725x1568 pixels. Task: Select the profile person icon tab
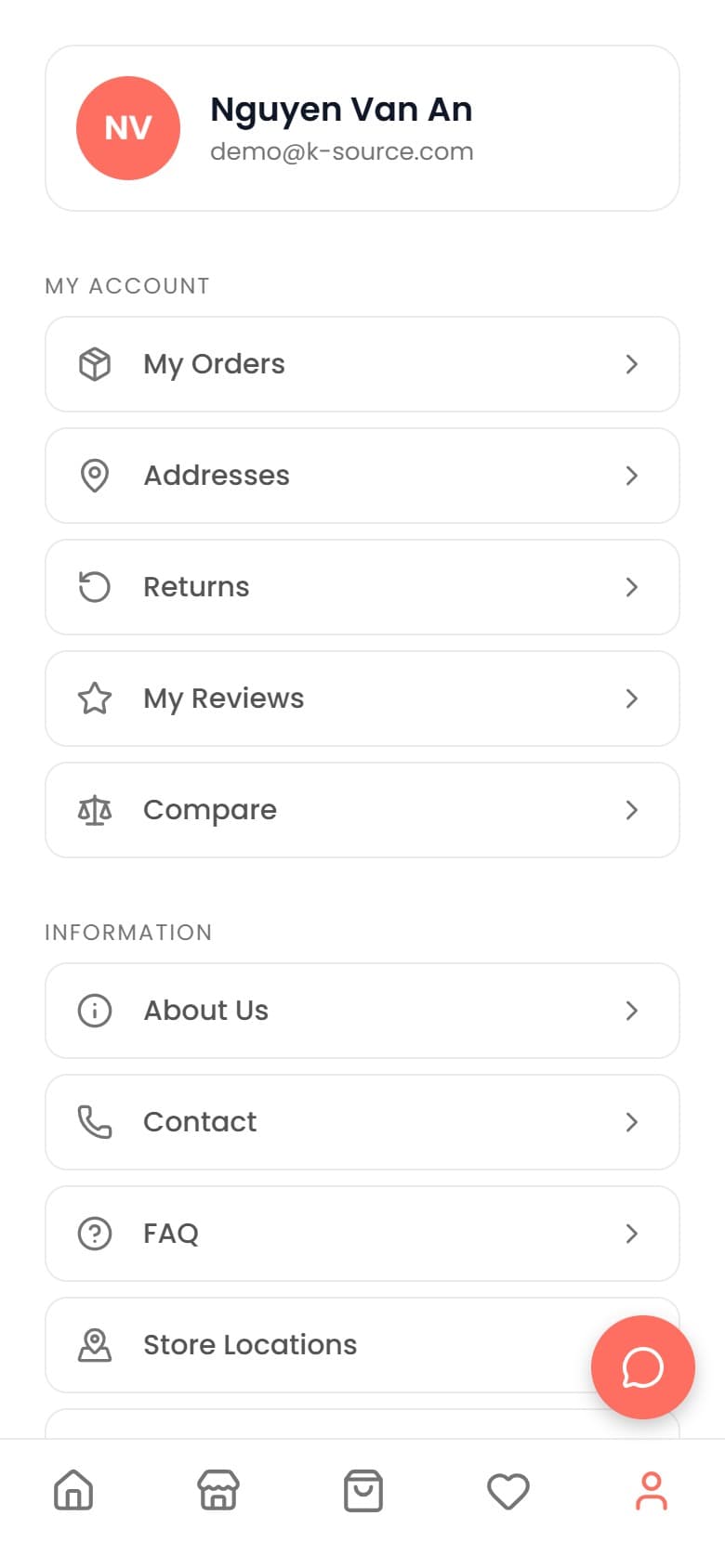pos(652,1491)
